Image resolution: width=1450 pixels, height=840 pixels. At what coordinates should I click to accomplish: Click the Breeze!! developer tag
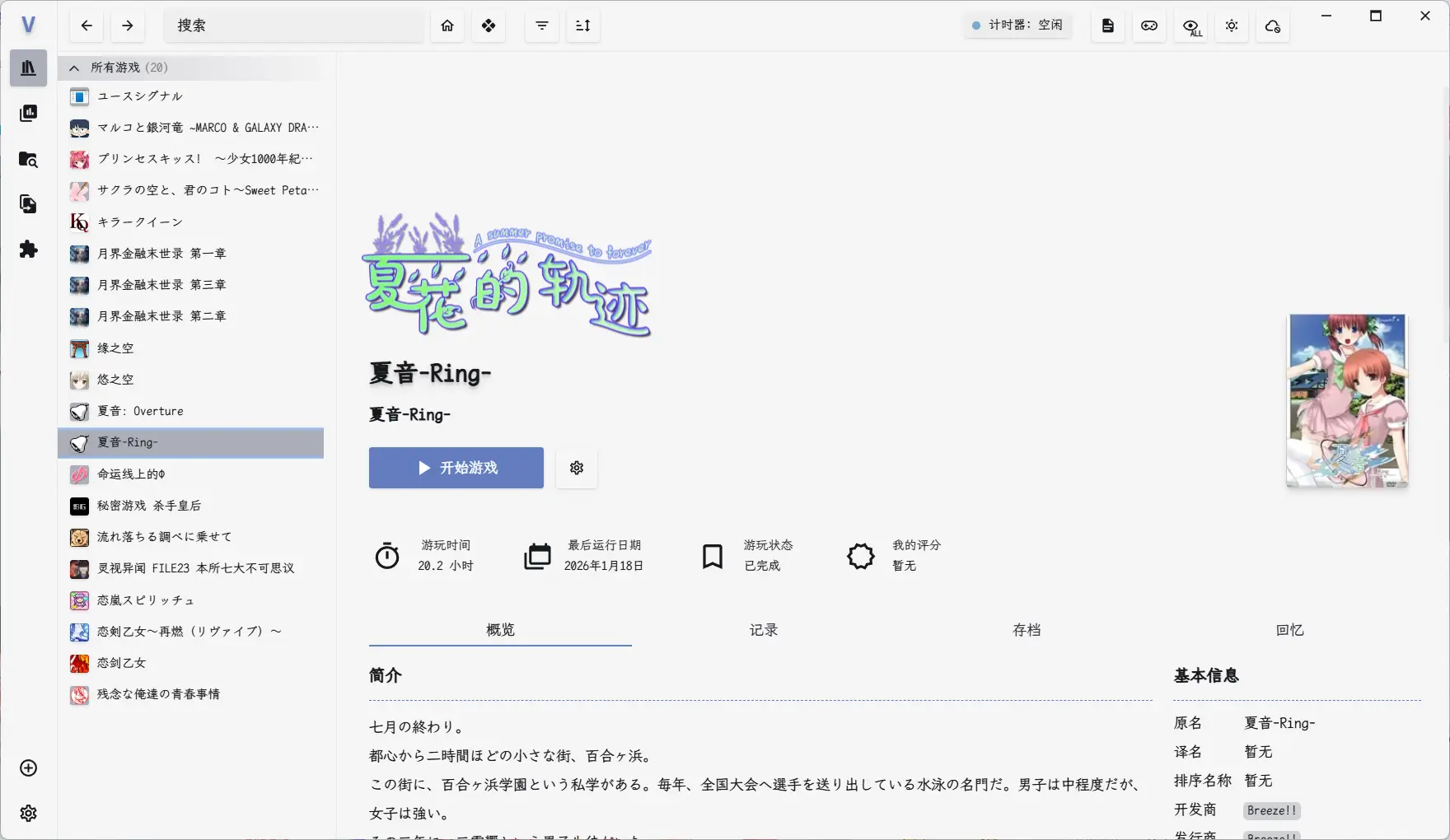pos(1271,810)
